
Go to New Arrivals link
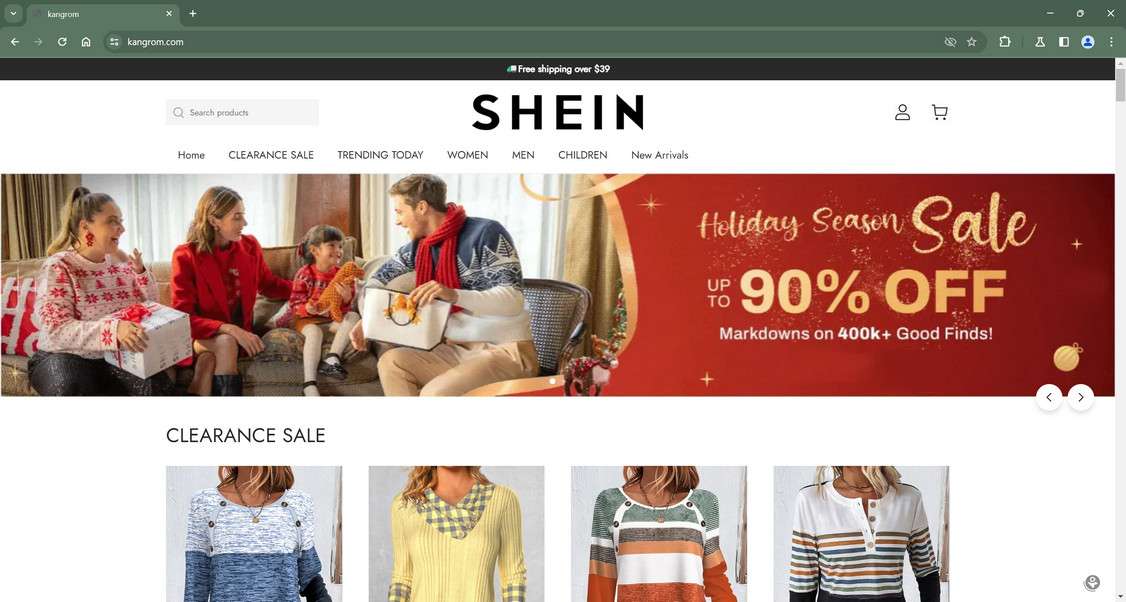coord(659,154)
